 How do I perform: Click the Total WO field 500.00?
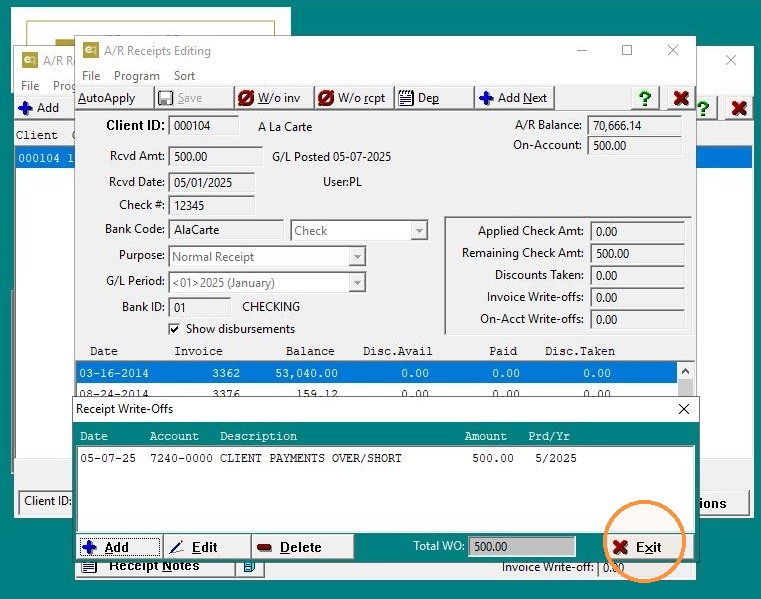[x=522, y=547]
